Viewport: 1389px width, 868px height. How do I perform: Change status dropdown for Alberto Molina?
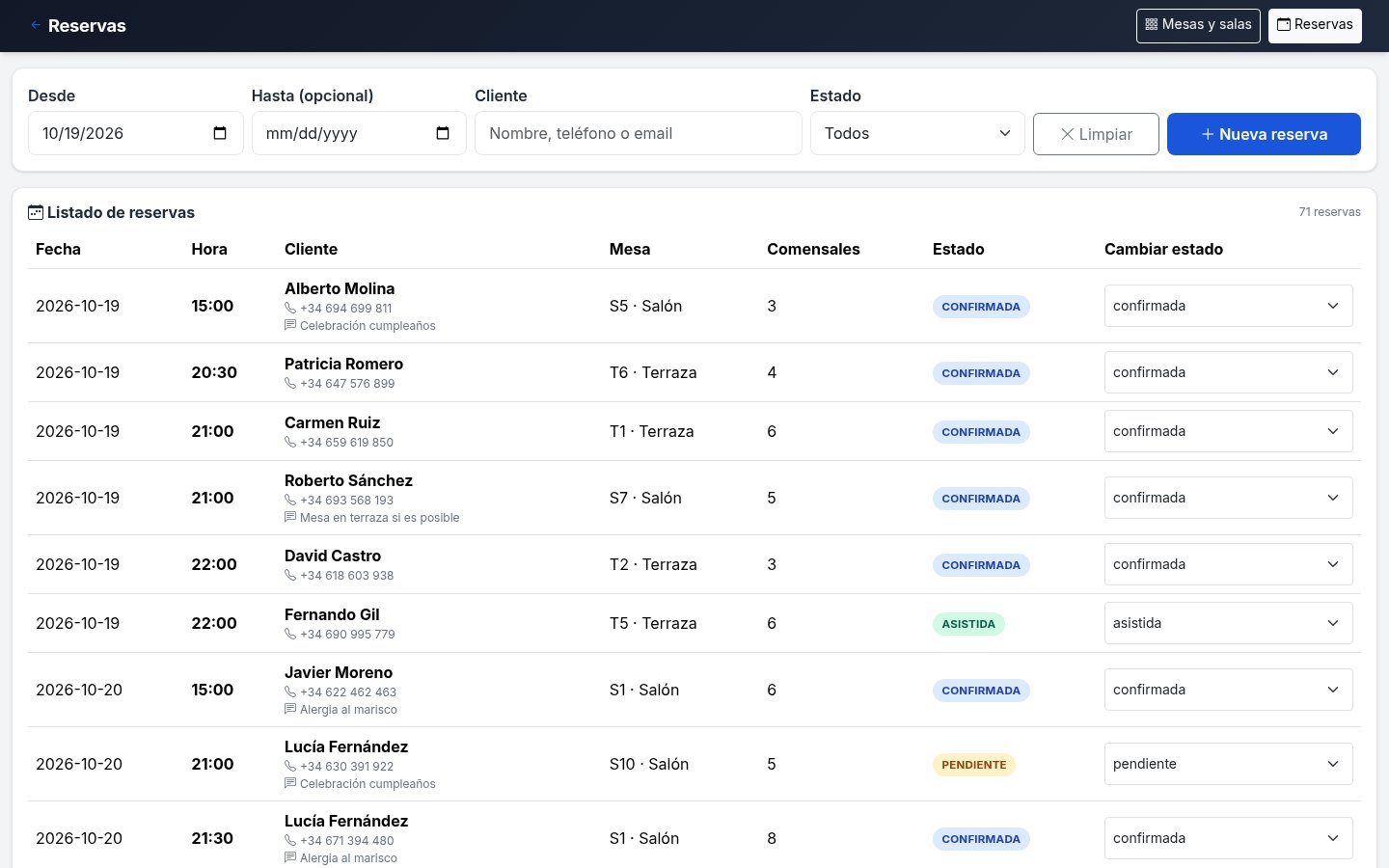click(x=1228, y=306)
